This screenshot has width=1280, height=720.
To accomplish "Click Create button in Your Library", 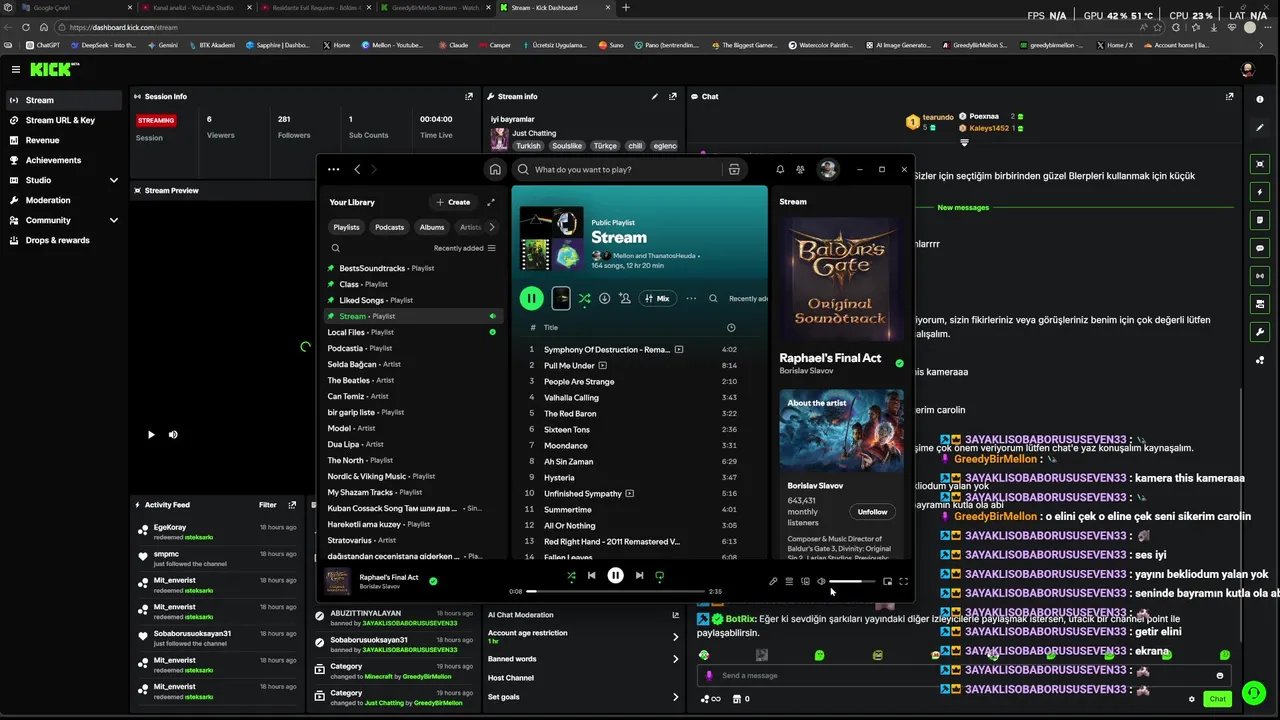I will [453, 202].
